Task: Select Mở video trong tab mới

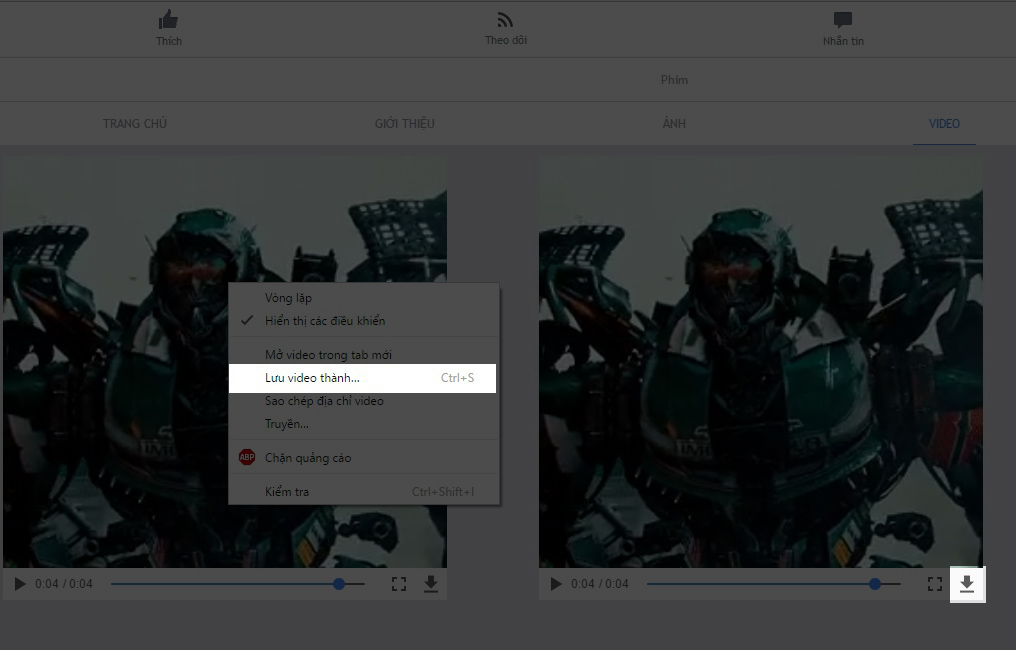Action: click(328, 355)
